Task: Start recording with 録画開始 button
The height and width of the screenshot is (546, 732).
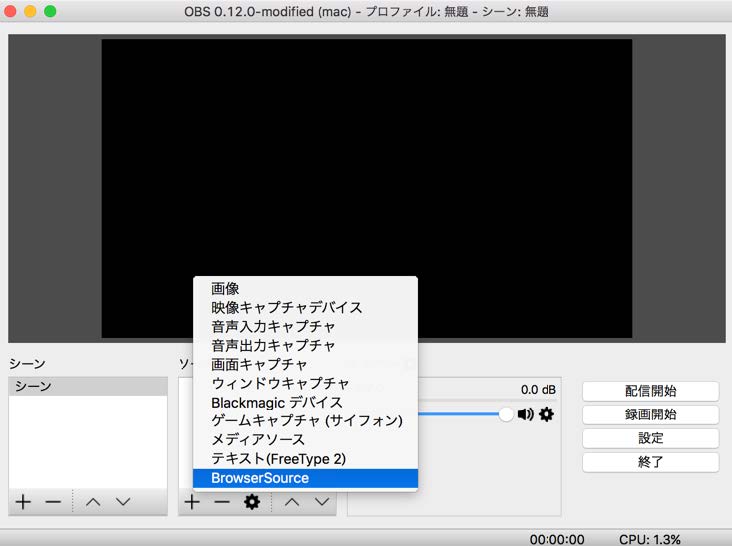Action: (x=650, y=414)
